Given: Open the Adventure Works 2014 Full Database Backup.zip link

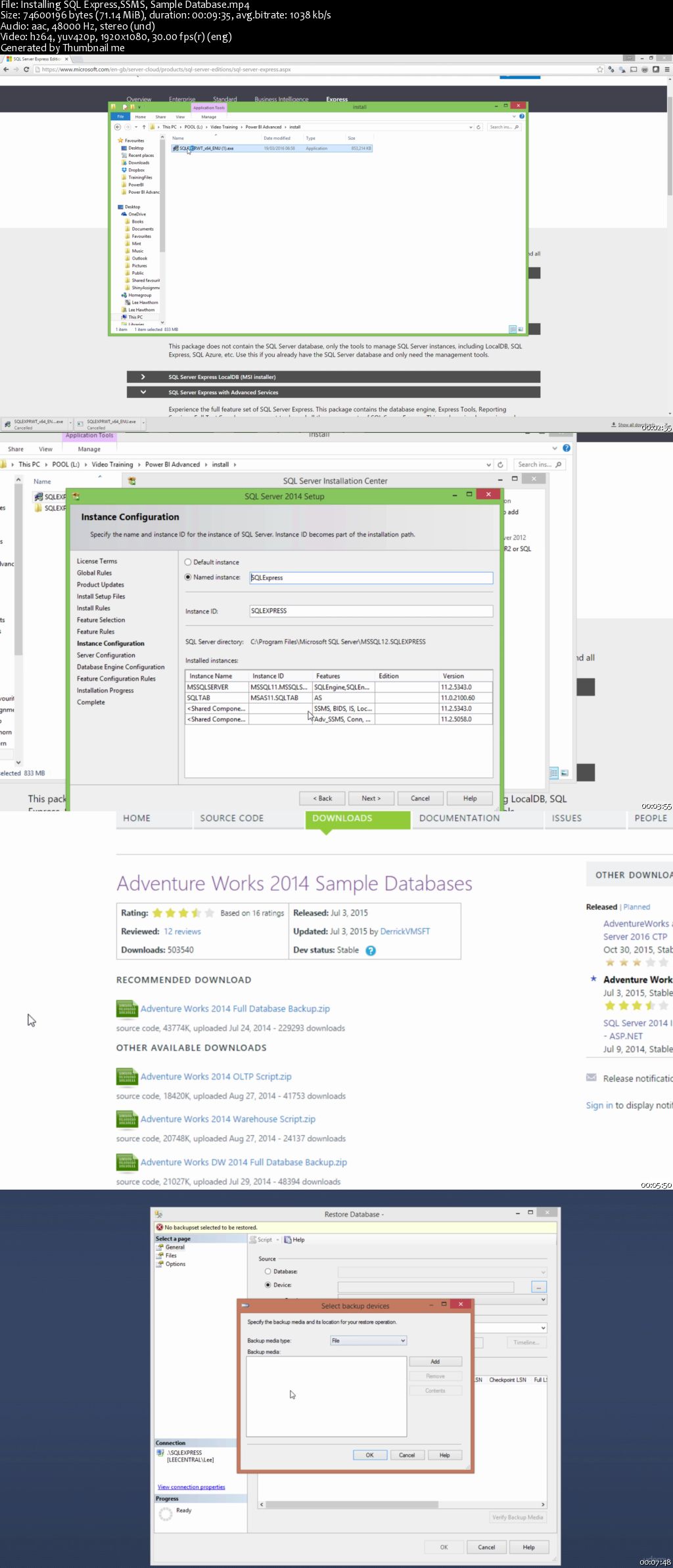Looking at the screenshot, I should click(x=235, y=1008).
